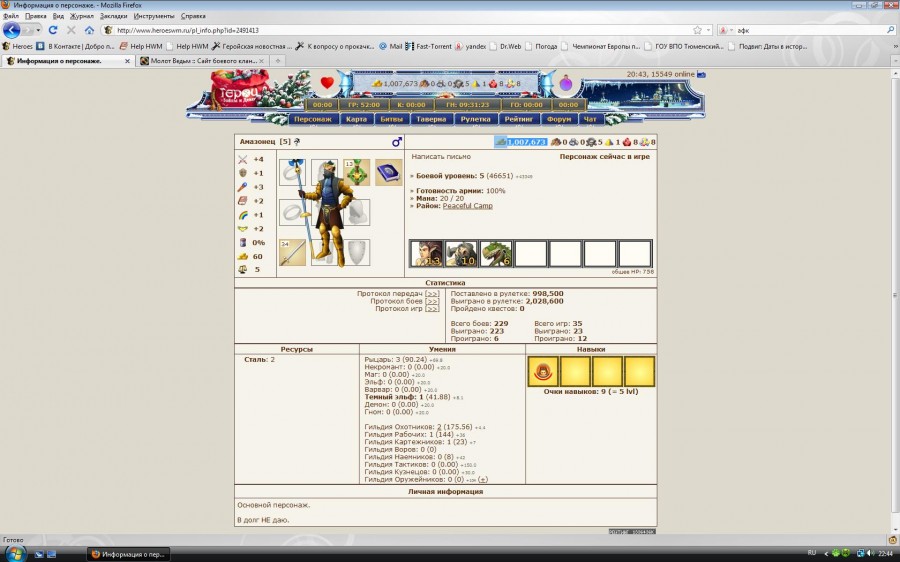
Task: Click the Написать письмо link
Action: (x=441, y=156)
